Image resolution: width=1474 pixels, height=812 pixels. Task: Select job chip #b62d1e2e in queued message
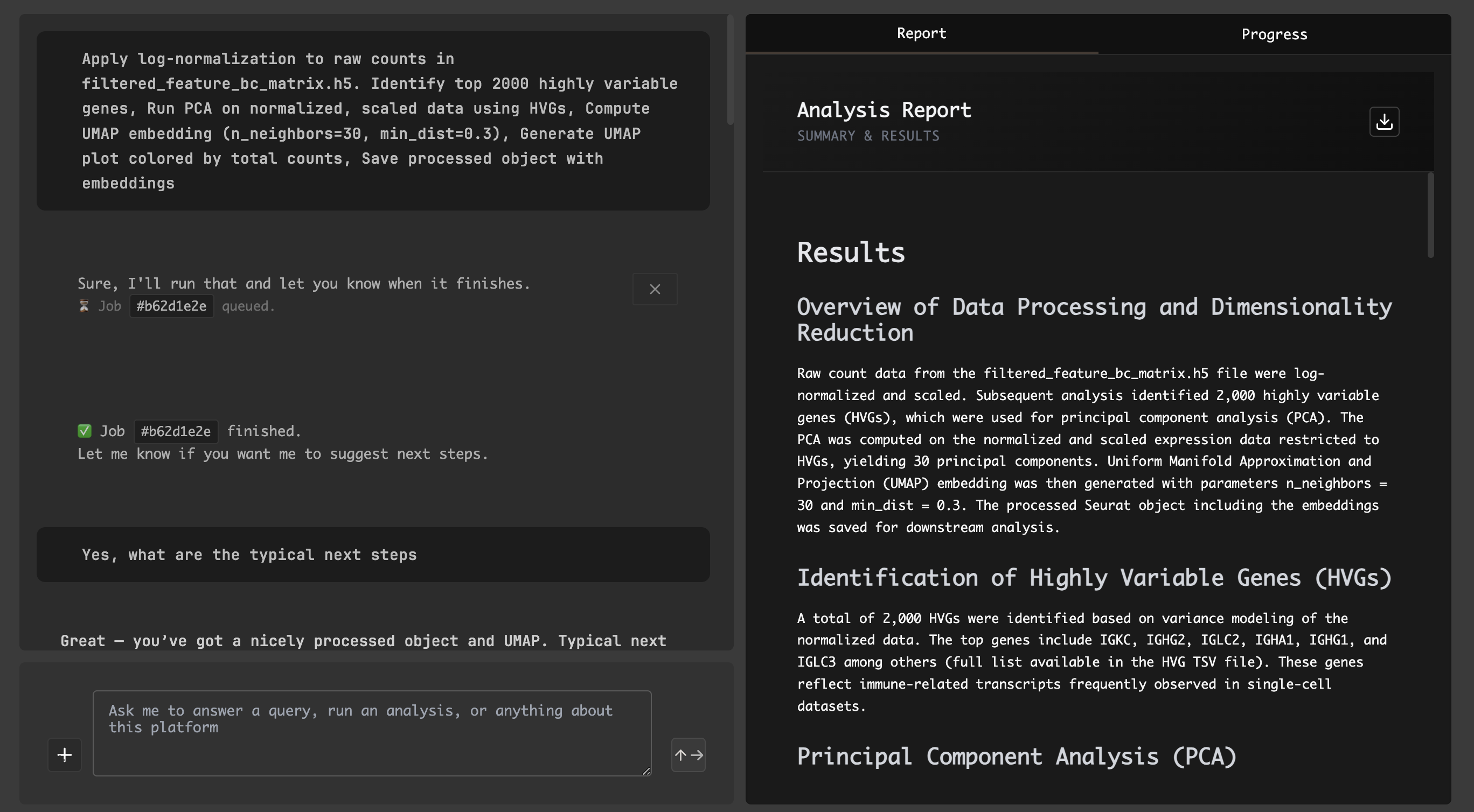click(171, 306)
